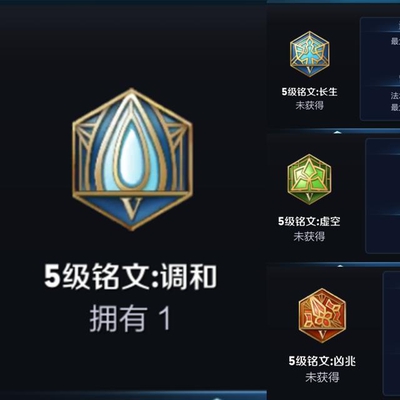Tap 未获得 status under 长生 rune
This screenshot has width=400, height=400.
[309, 106]
